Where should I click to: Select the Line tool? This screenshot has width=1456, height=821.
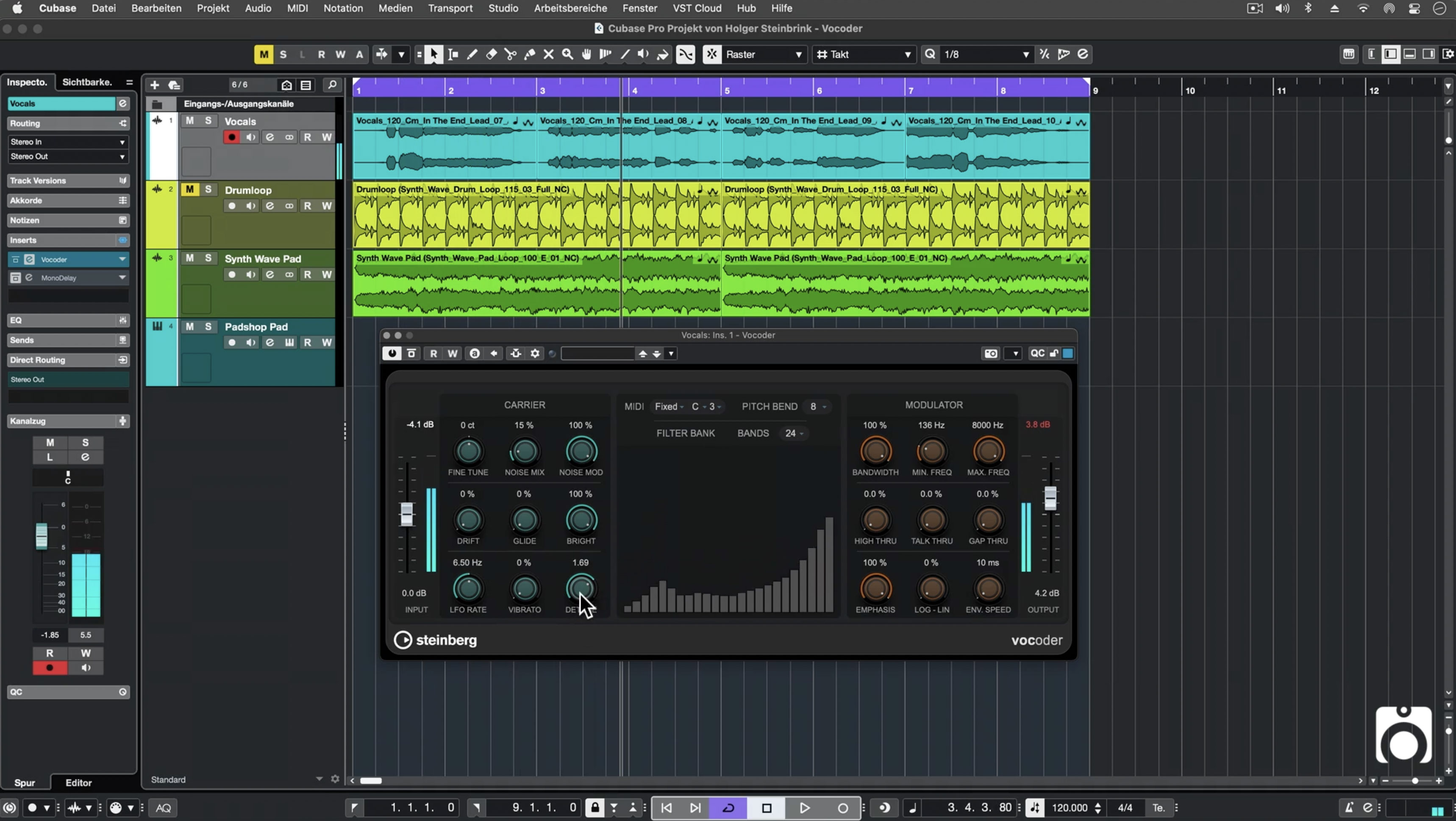(625, 54)
